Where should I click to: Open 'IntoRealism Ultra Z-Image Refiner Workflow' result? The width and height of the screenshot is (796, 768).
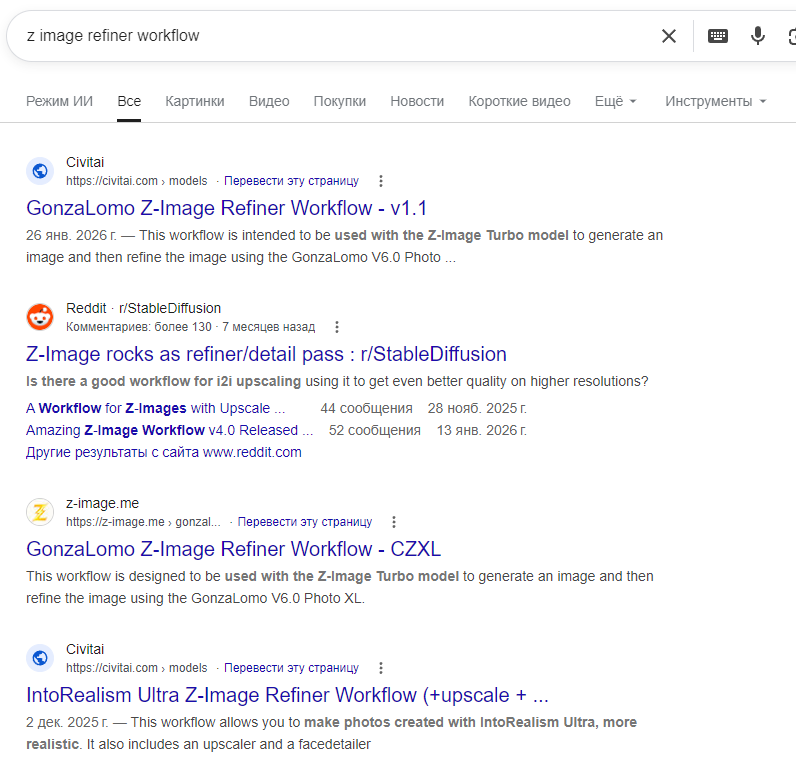click(x=287, y=695)
